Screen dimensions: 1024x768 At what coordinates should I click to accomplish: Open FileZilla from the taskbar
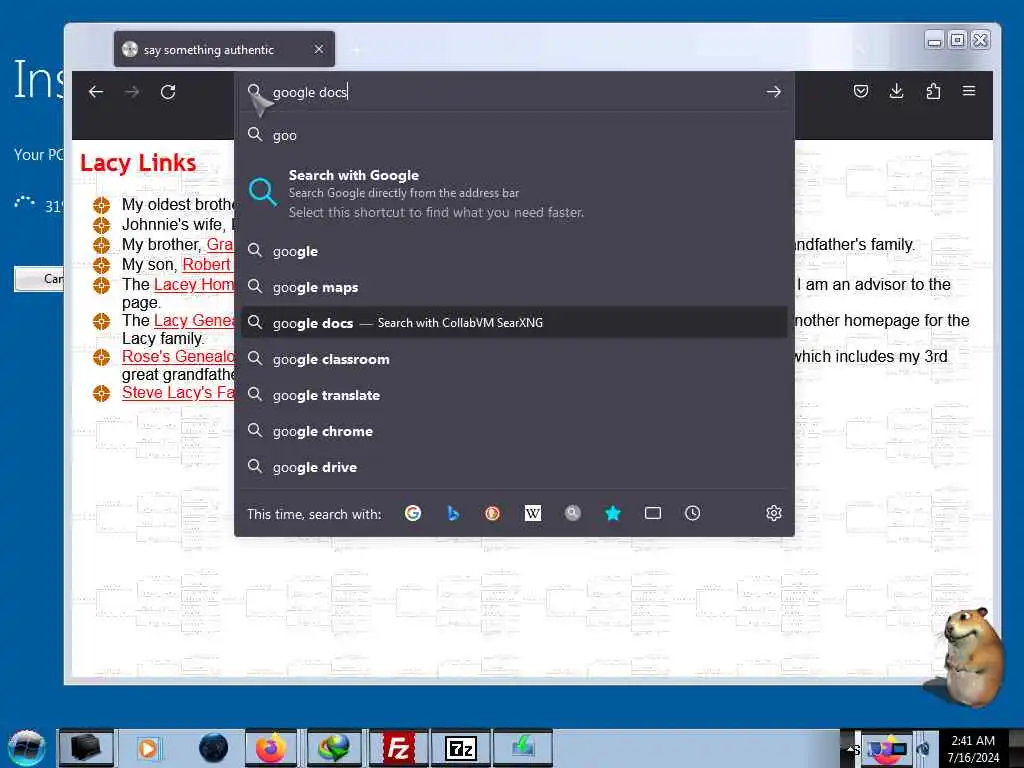[398, 748]
